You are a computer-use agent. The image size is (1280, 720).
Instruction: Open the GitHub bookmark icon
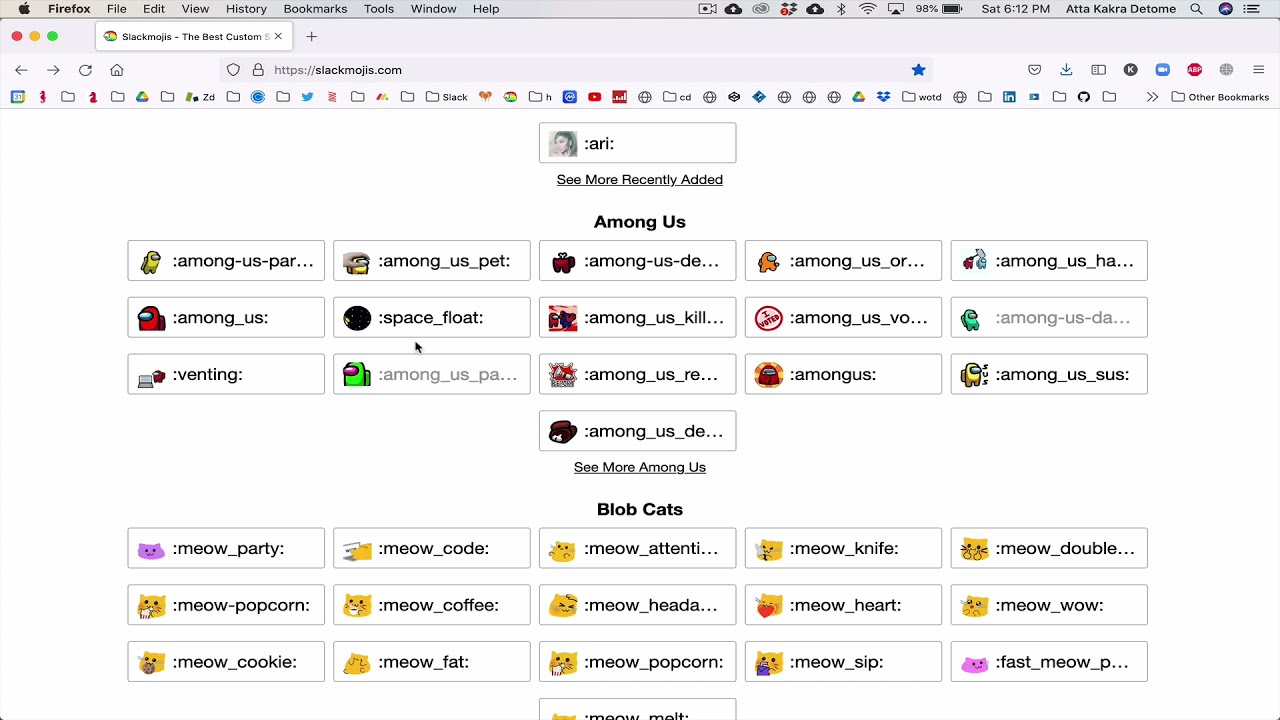1084,97
